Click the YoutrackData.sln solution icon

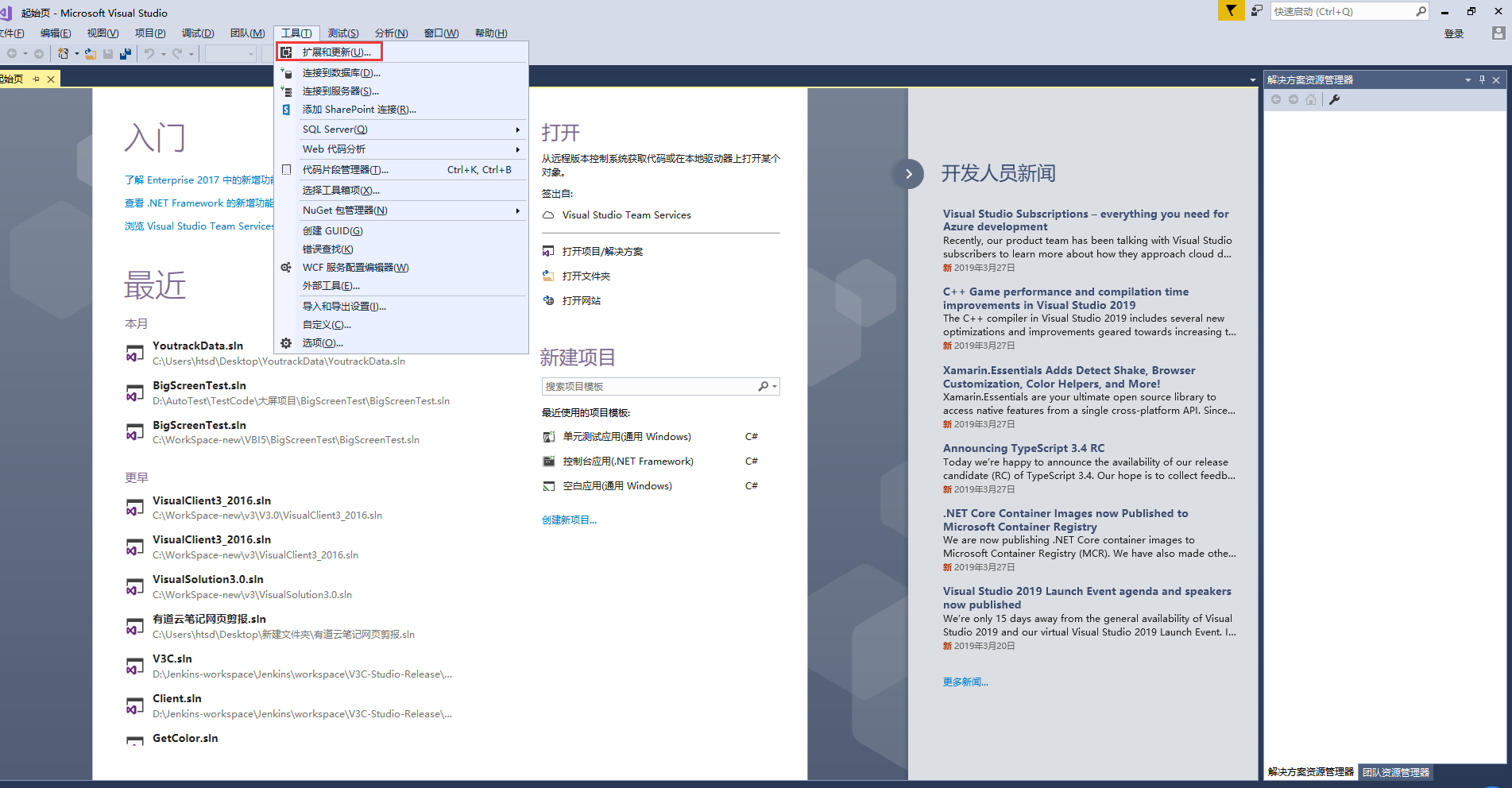[135, 353]
